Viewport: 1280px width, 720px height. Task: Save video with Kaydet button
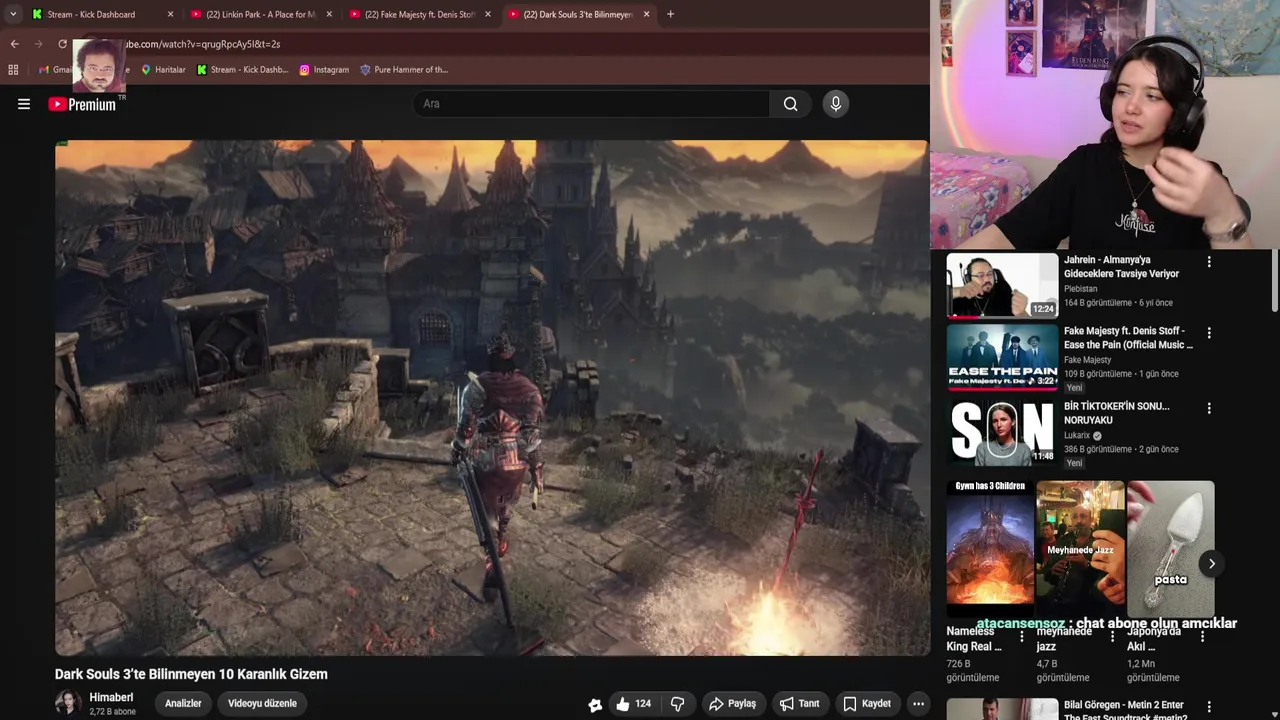[867, 704]
